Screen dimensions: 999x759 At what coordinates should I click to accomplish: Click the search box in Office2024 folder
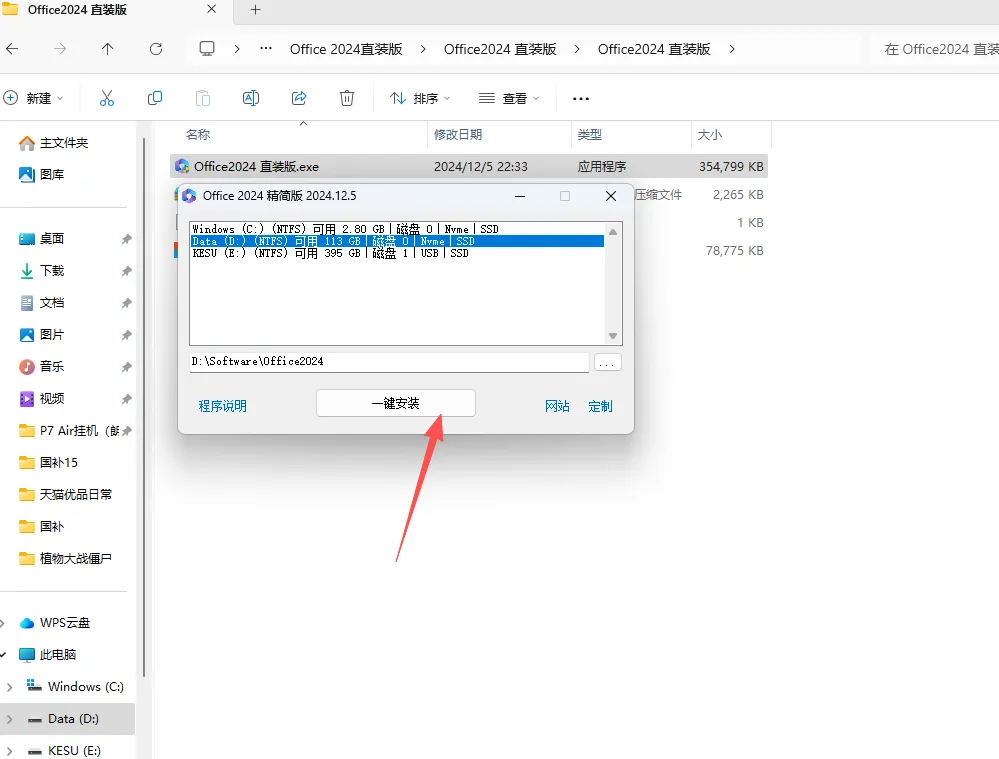(934, 49)
